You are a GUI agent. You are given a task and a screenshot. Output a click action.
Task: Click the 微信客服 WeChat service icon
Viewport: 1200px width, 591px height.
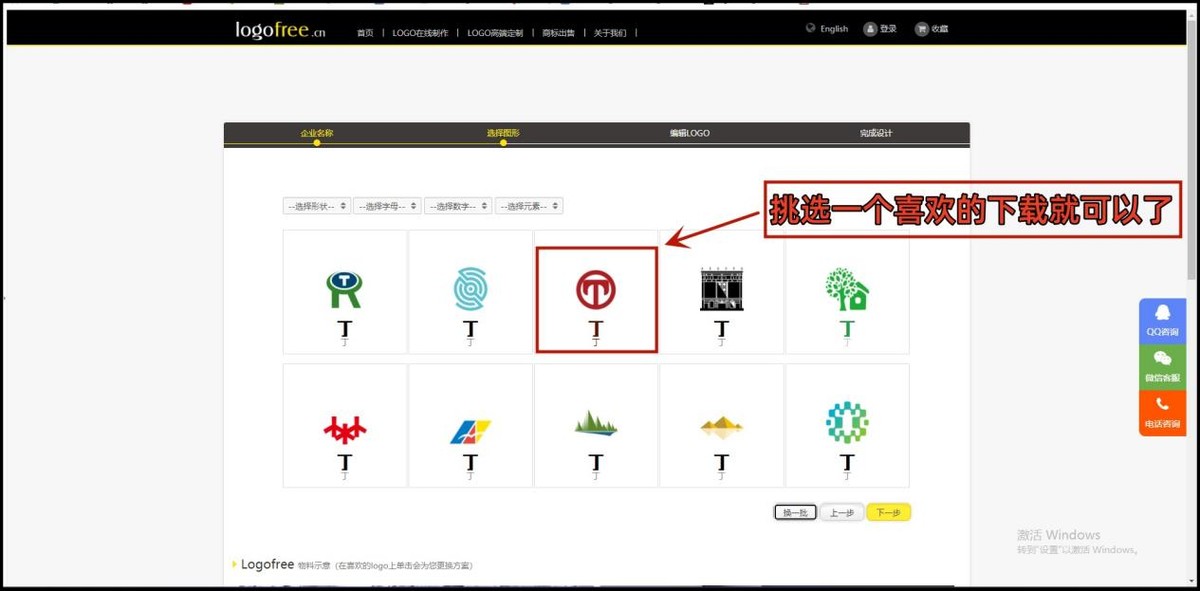point(1161,360)
